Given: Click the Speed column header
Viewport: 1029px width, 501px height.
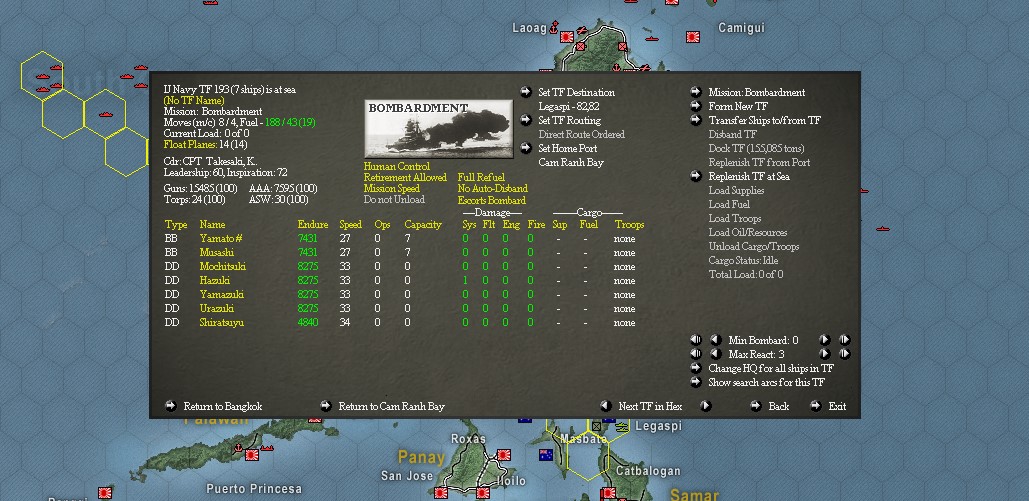Looking at the screenshot, I should 350,225.
